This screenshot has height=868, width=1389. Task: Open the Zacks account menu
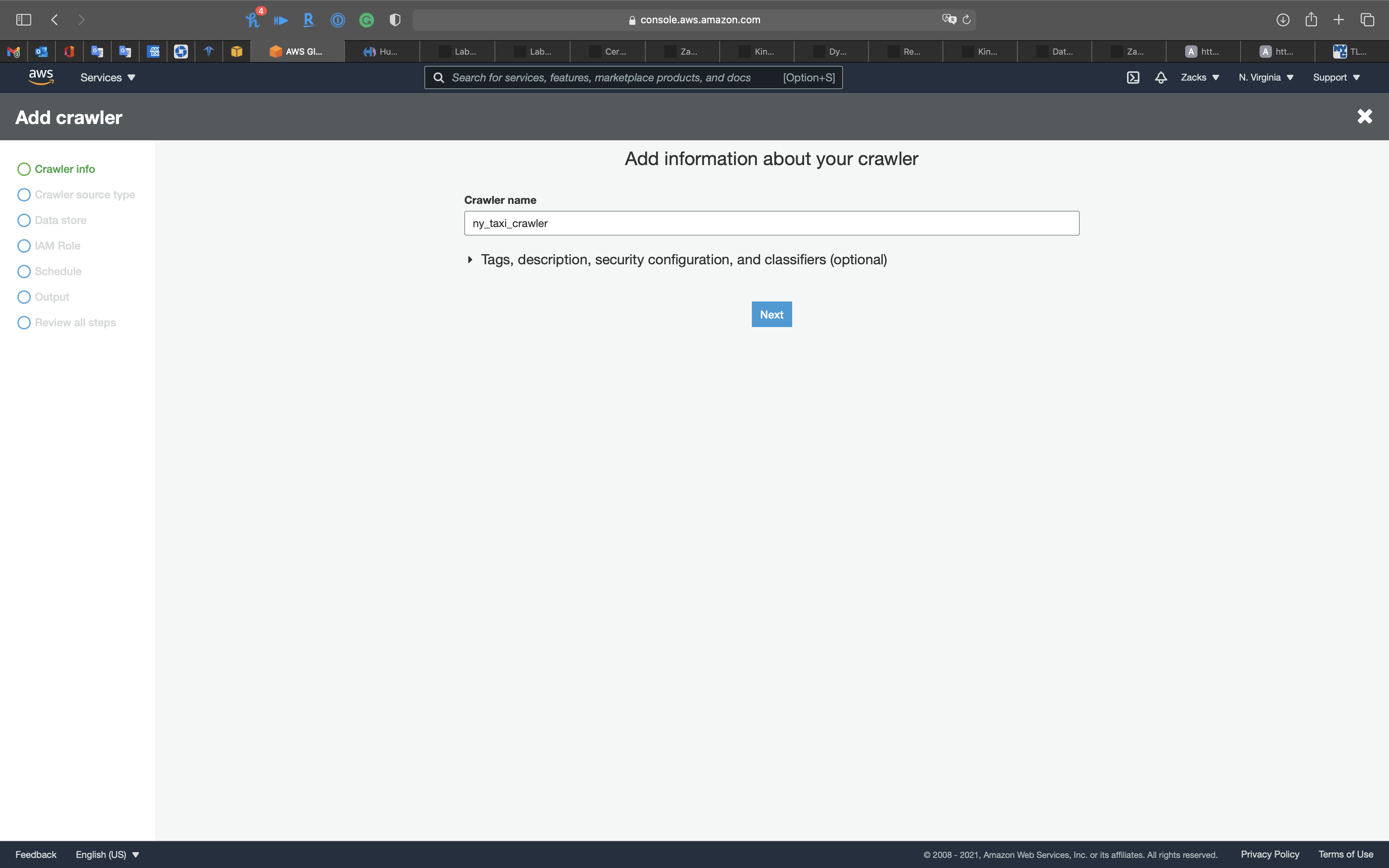point(1199,77)
